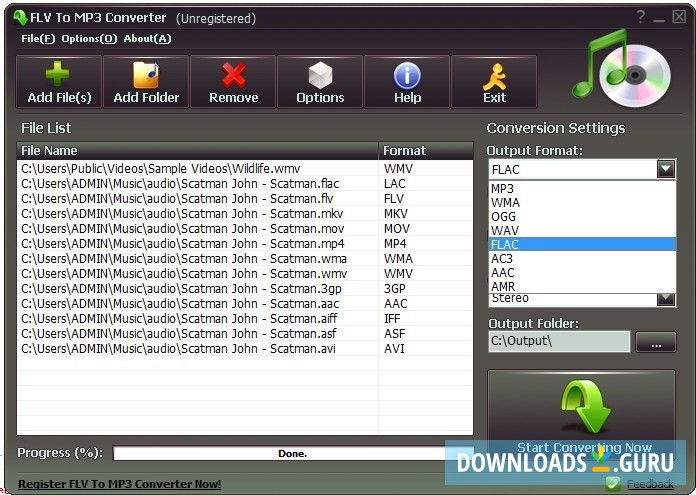The width and height of the screenshot is (696, 495).
Task: Select the Scatman.flac file row
Action: [245, 184]
